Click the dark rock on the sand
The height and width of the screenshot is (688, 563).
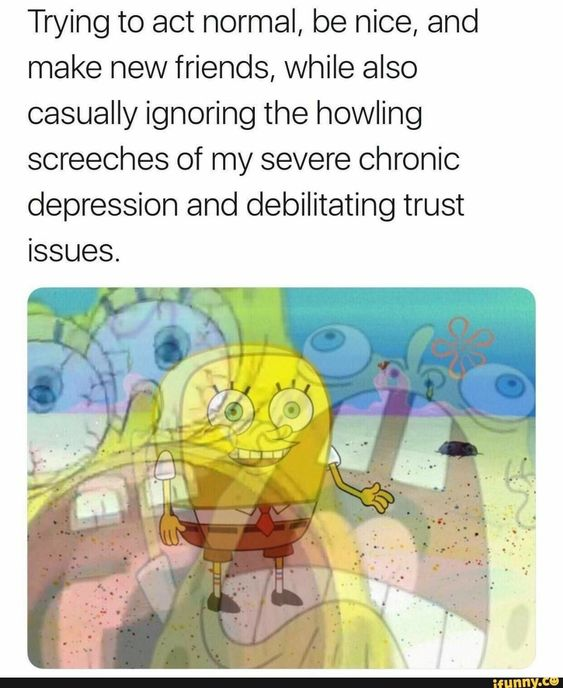pyautogui.click(x=457, y=449)
